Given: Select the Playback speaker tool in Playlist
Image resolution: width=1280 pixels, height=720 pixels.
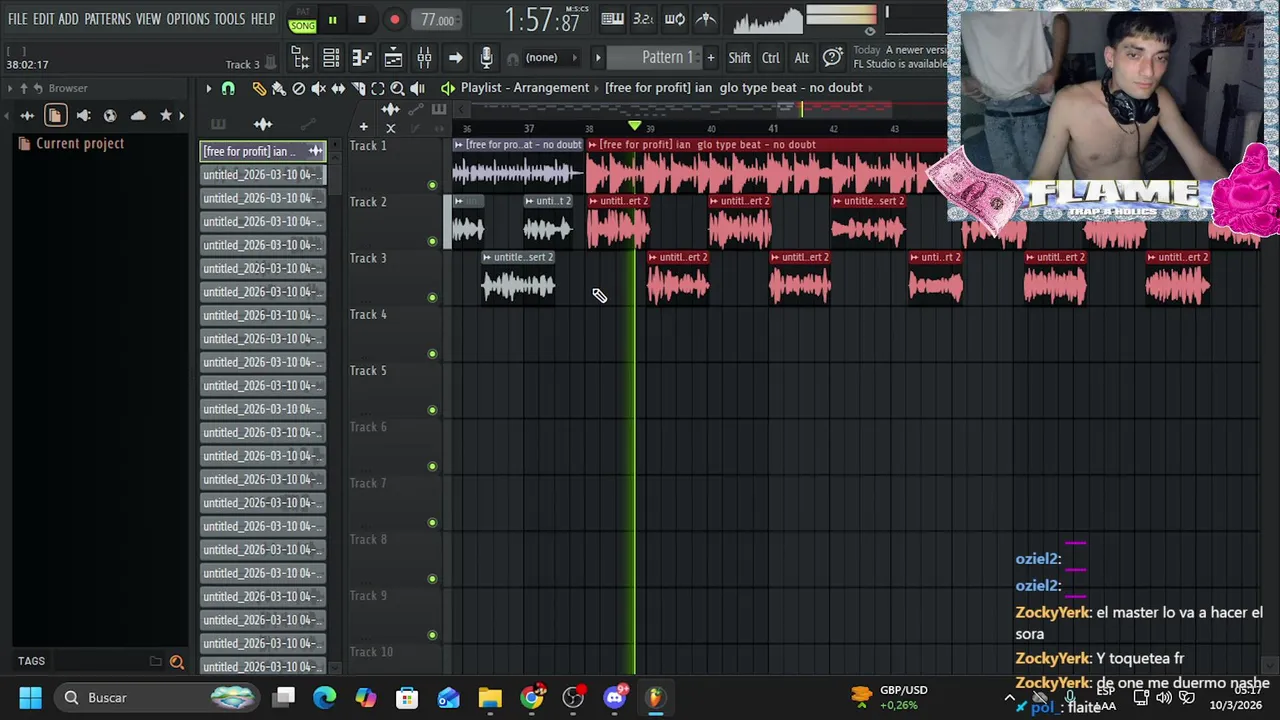Looking at the screenshot, I should click(x=417, y=88).
